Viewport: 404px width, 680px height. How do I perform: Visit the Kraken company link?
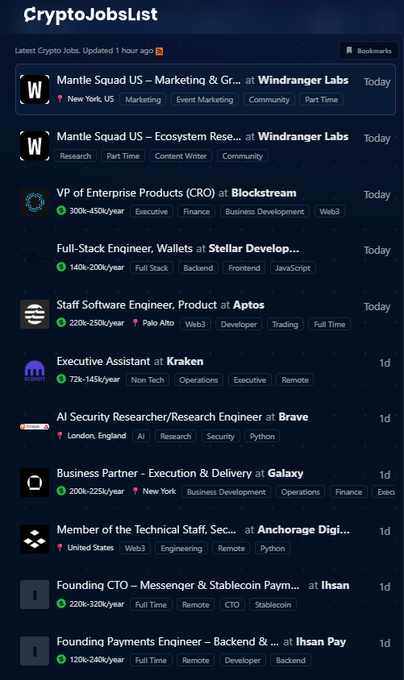[185, 361]
